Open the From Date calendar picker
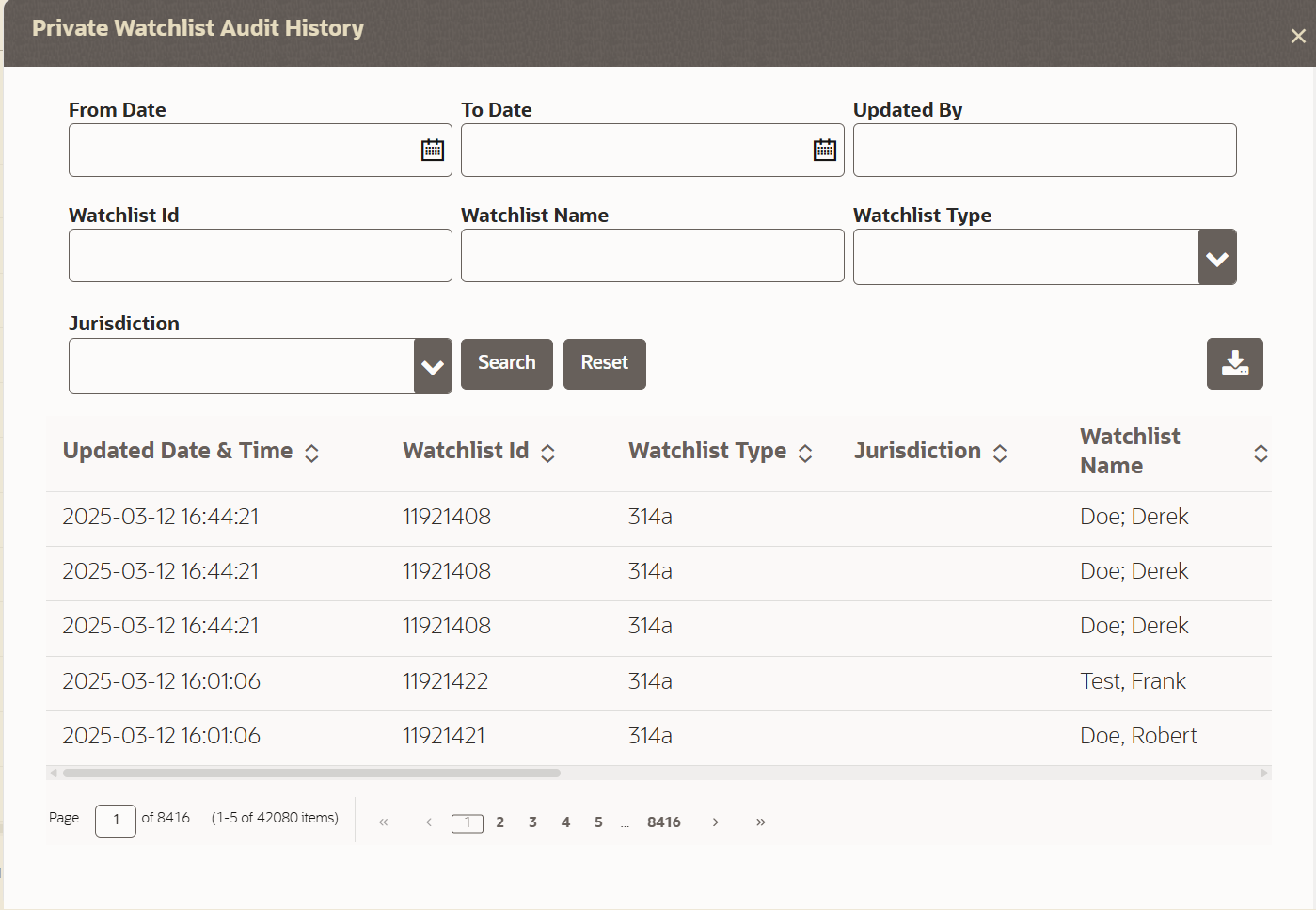 pos(432,149)
